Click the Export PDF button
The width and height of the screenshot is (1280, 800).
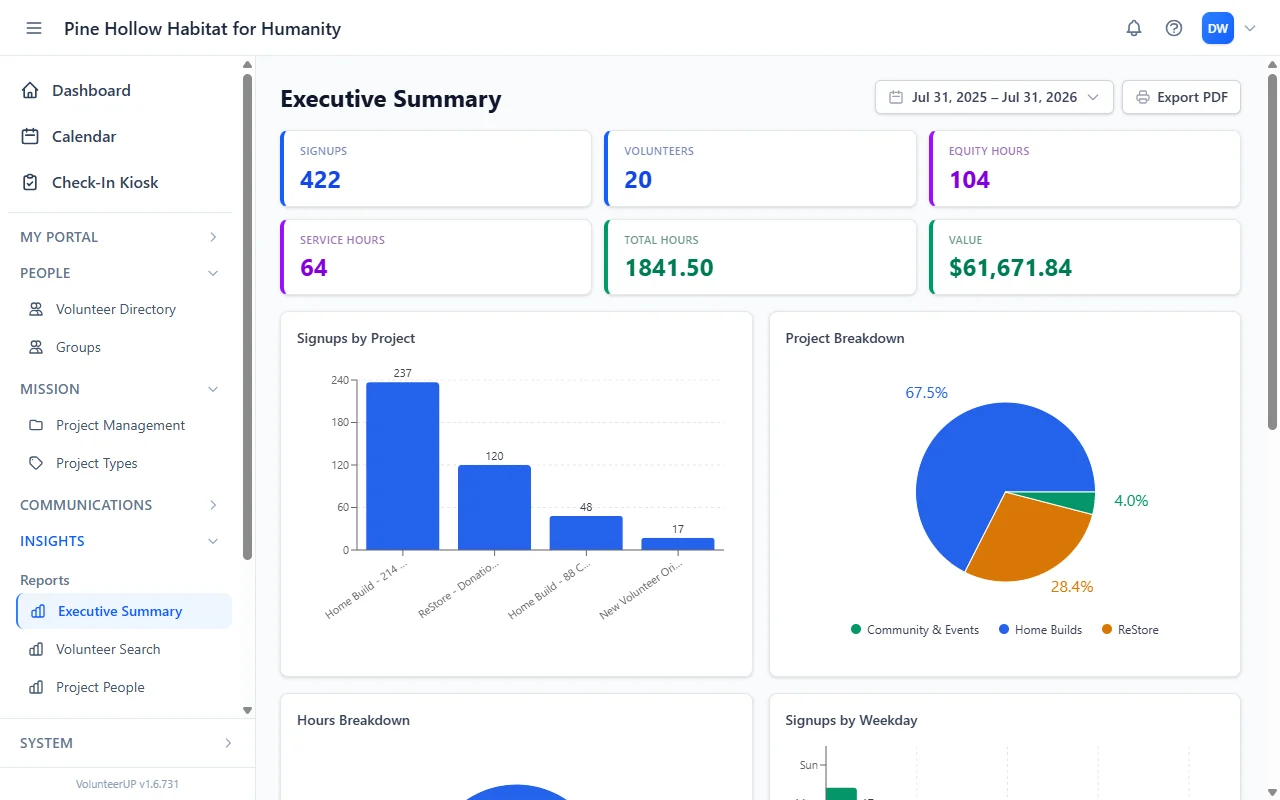(x=1181, y=97)
